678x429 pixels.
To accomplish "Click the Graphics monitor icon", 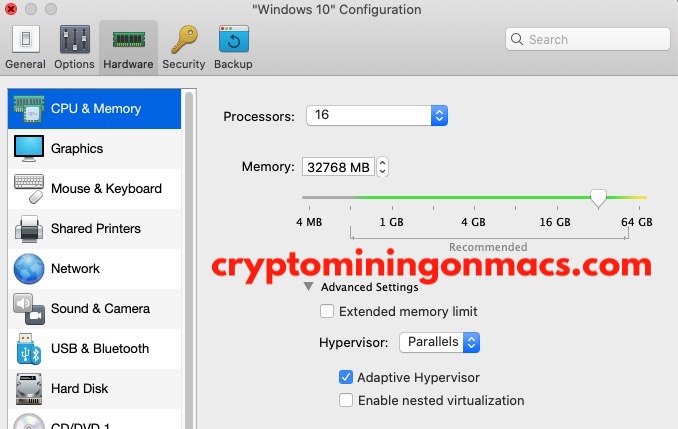I will pos(29,148).
